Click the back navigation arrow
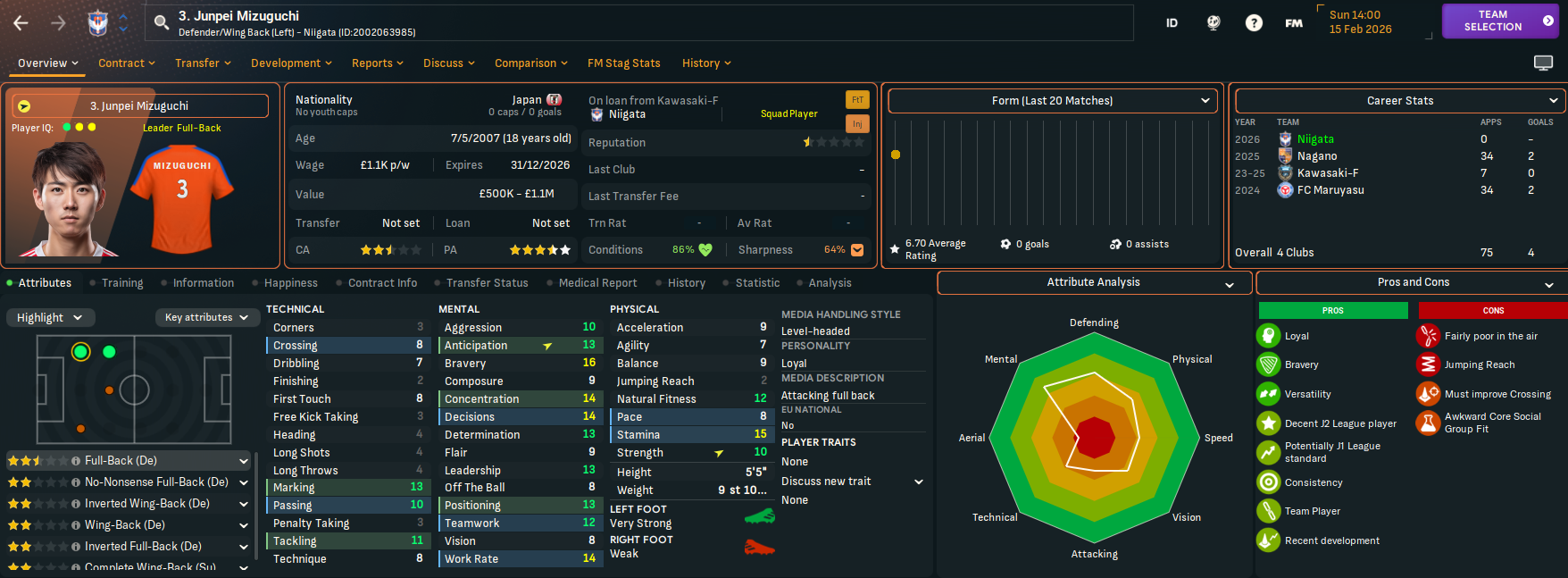 [x=21, y=22]
